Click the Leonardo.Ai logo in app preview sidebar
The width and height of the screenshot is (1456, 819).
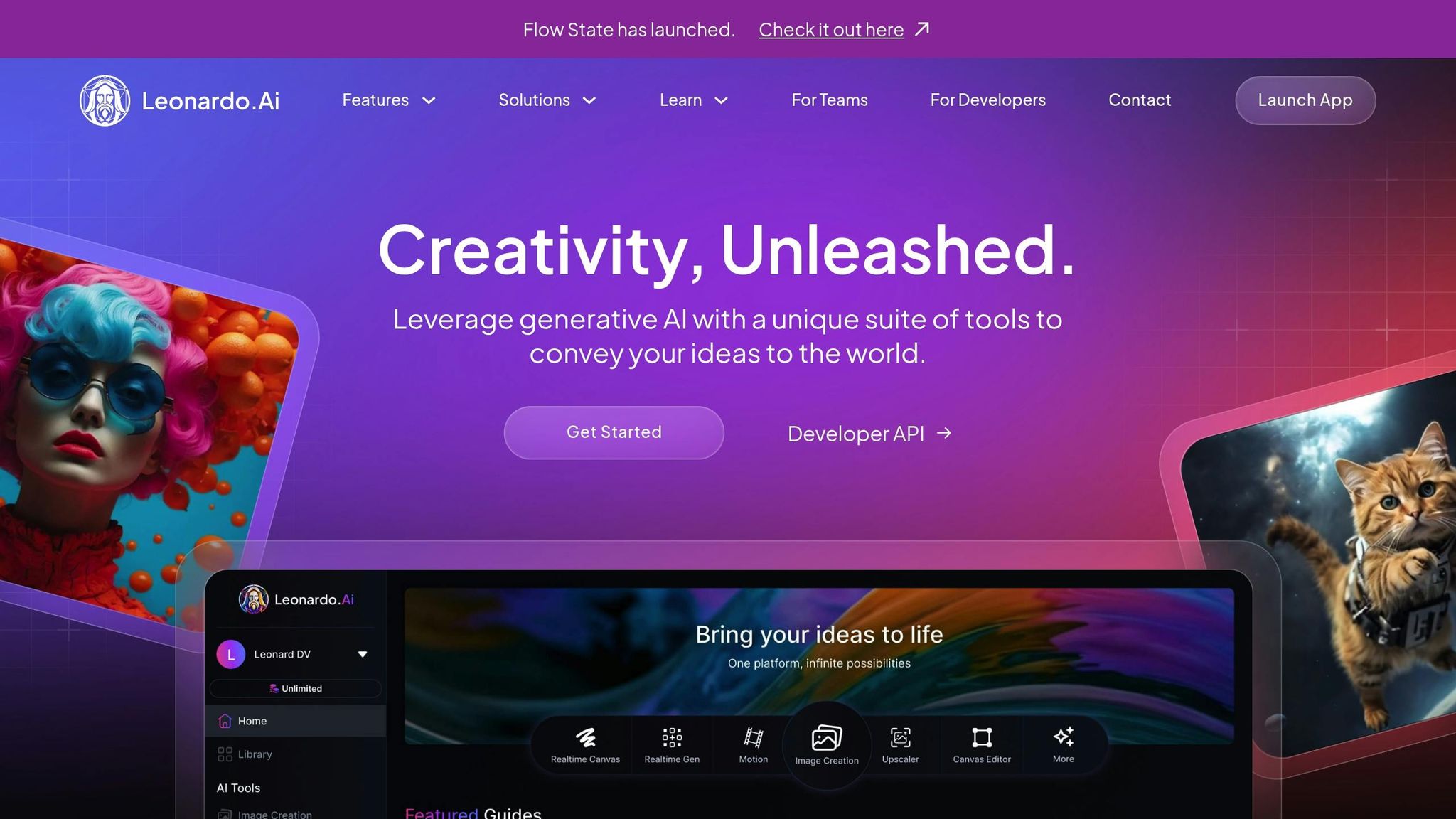pos(296,599)
